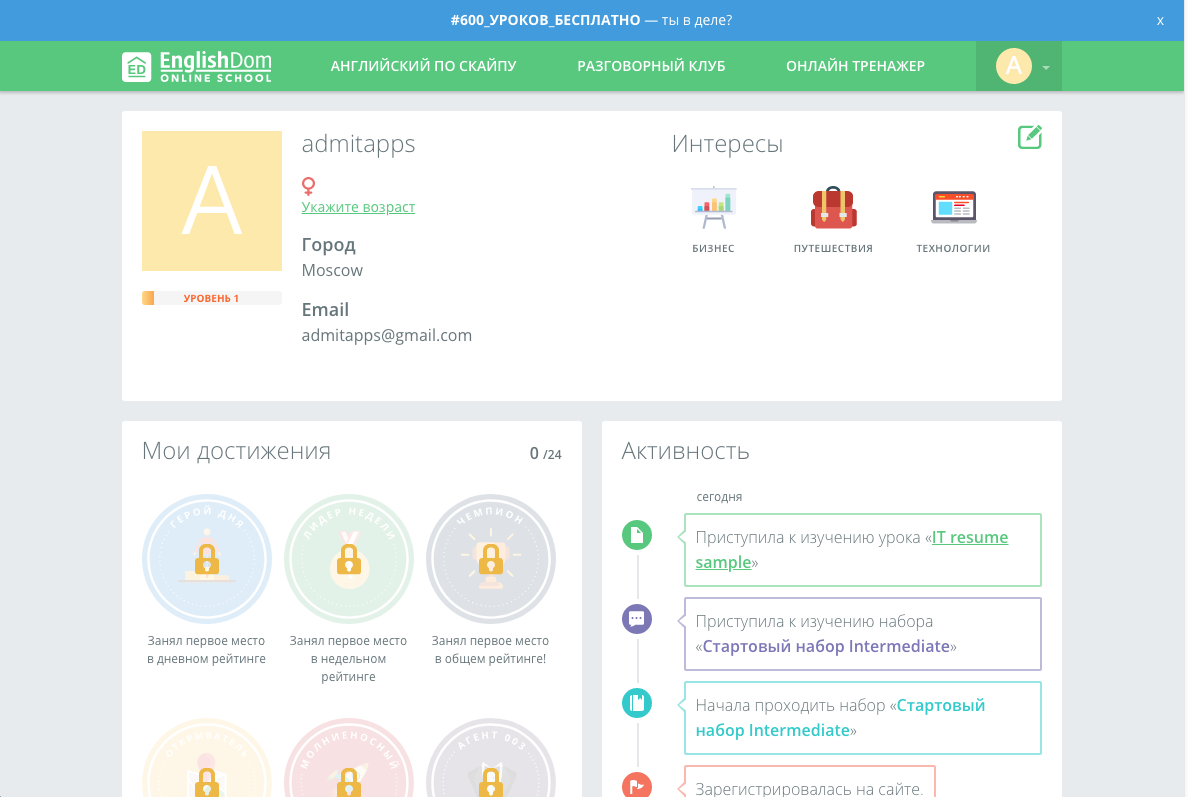Image resolution: width=1188 pixels, height=797 pixels.
Task: Click the large profile avatar picture
Action: (x=211, y=201)
